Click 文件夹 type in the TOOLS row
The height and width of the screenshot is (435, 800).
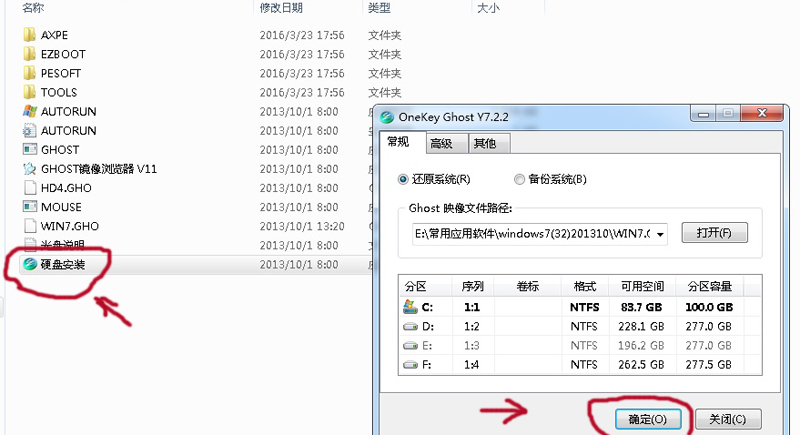pos(385,92)
